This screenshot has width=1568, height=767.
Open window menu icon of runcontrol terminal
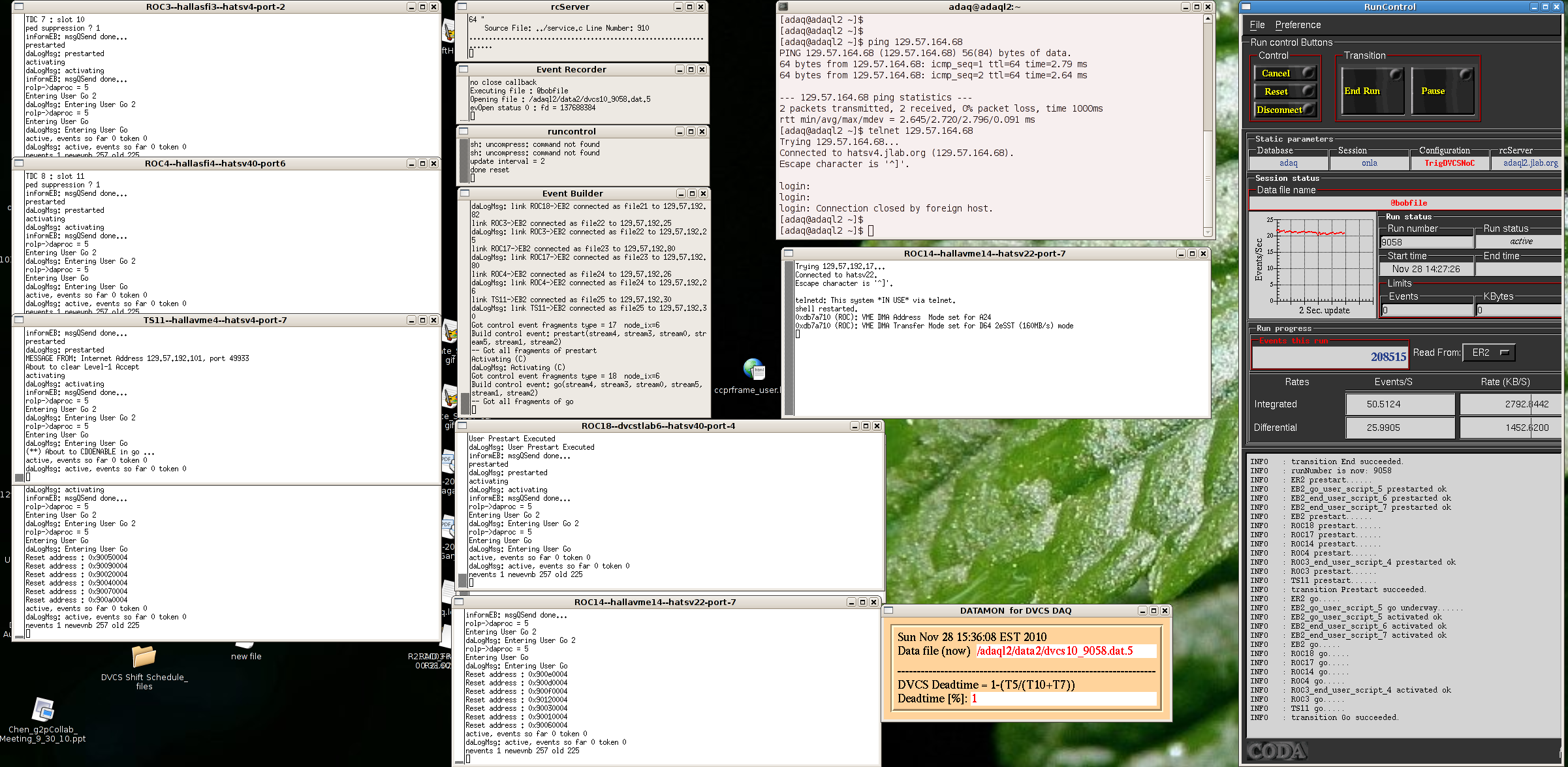(x=463, y=131)
